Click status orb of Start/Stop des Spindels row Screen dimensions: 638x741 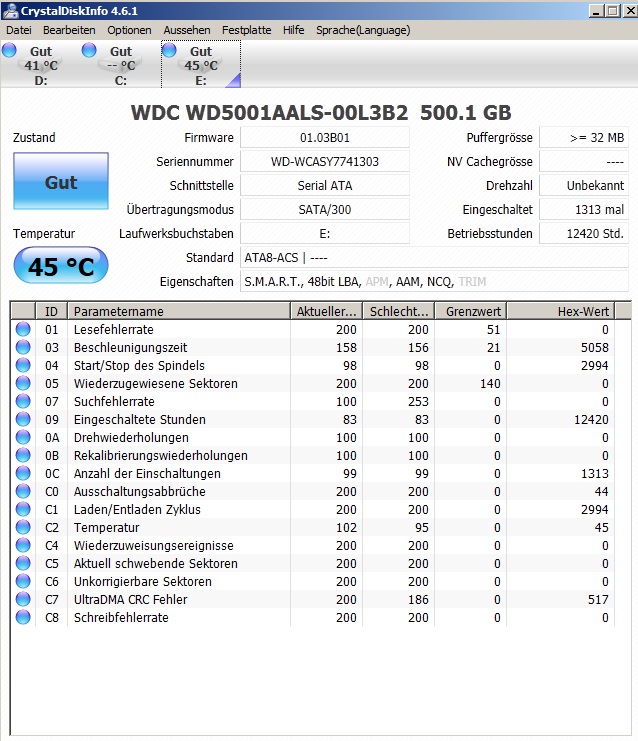tap(23, 365)
